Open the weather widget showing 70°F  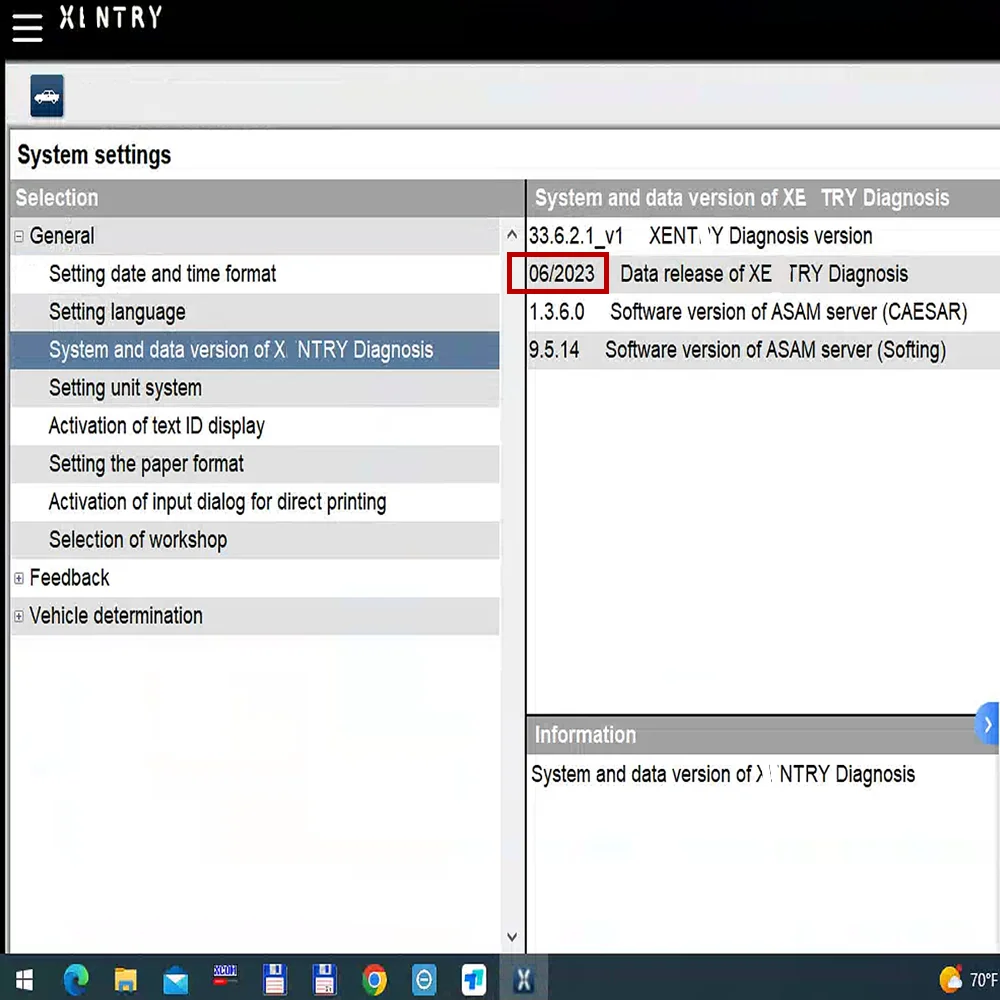pyautogui.click(x=969, y=979)
